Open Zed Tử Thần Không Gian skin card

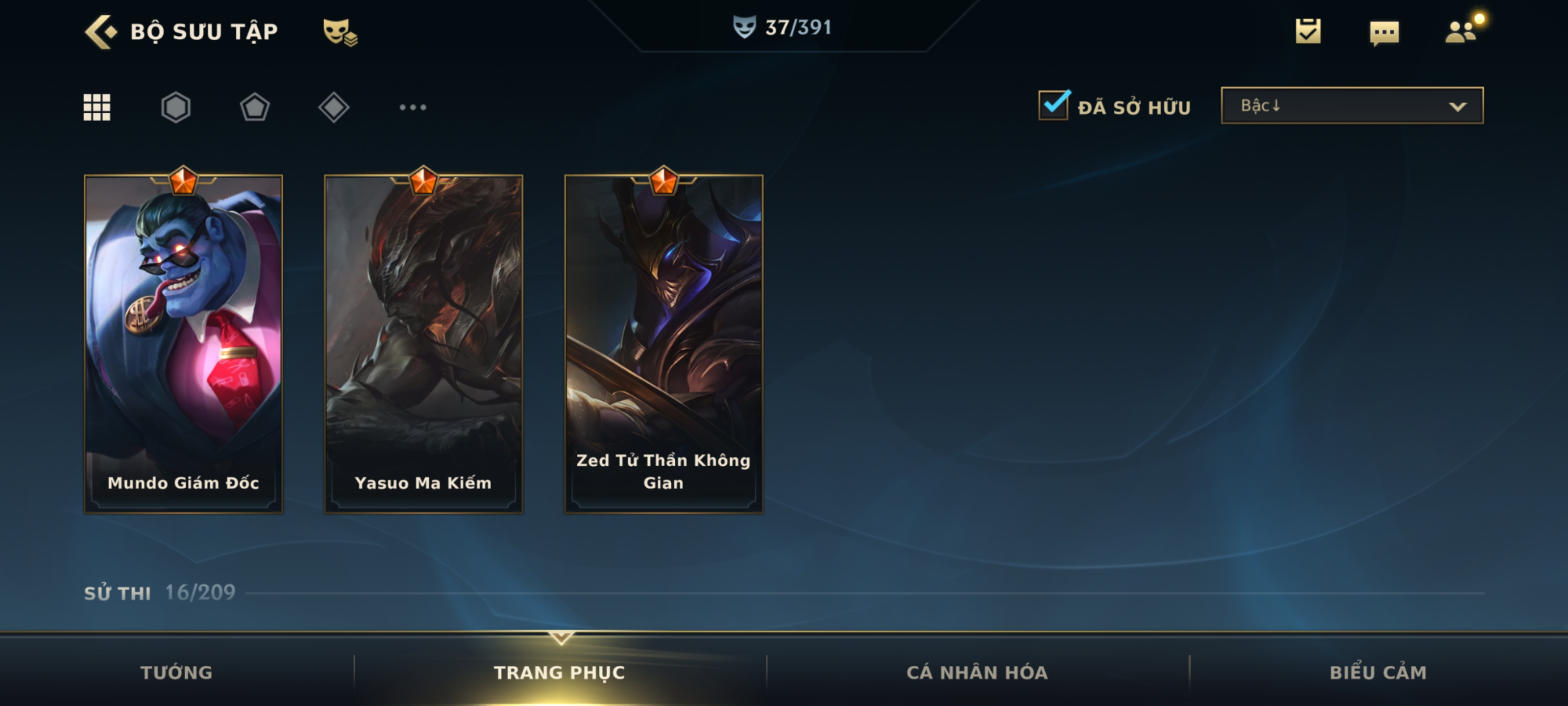coord(663,344)
